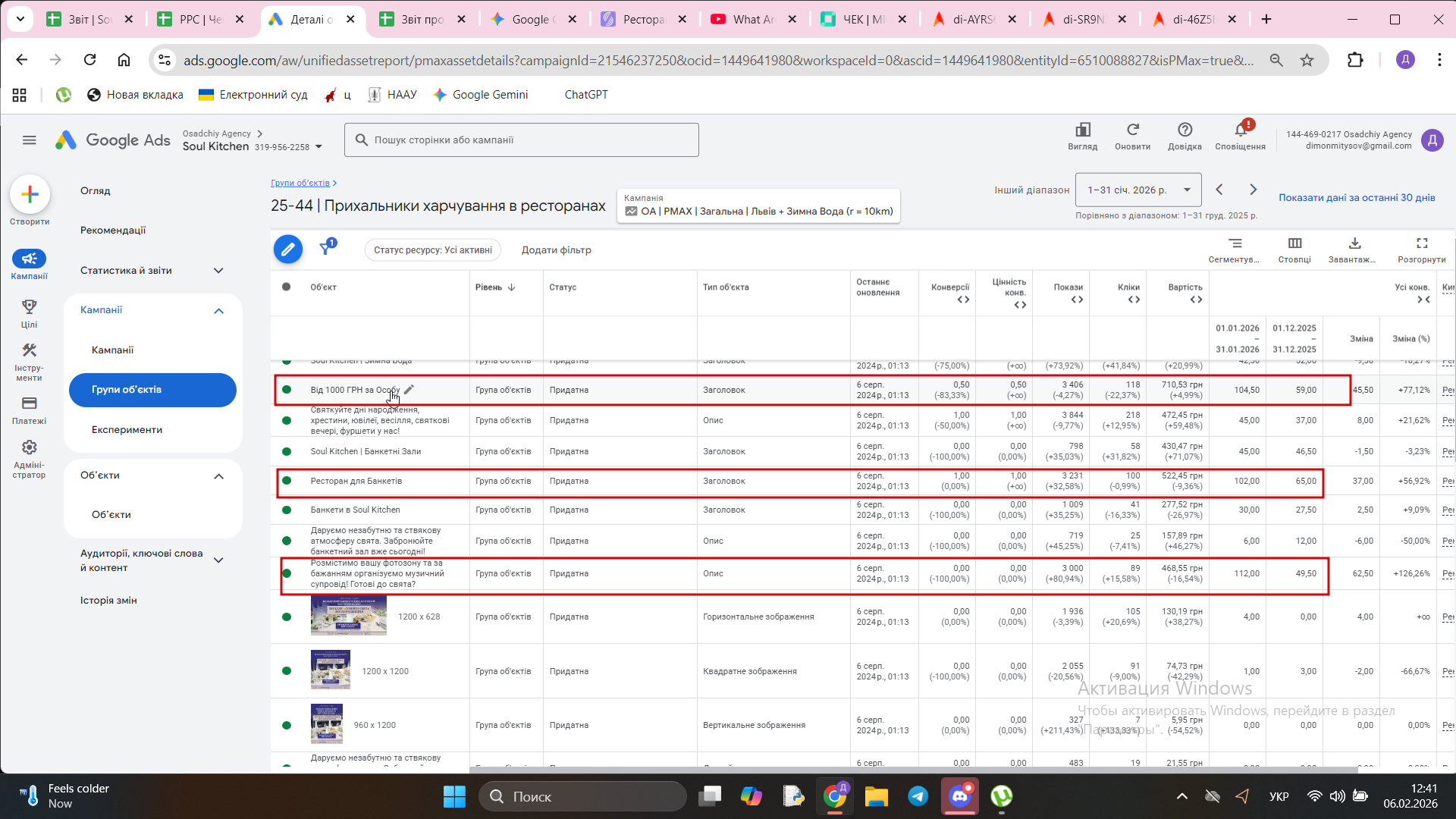Viewport: 1456px width, 819px height.
Task: Click Показати дані за останні 30 днів
Action: pyautogui.click(x=1356, y=197)
